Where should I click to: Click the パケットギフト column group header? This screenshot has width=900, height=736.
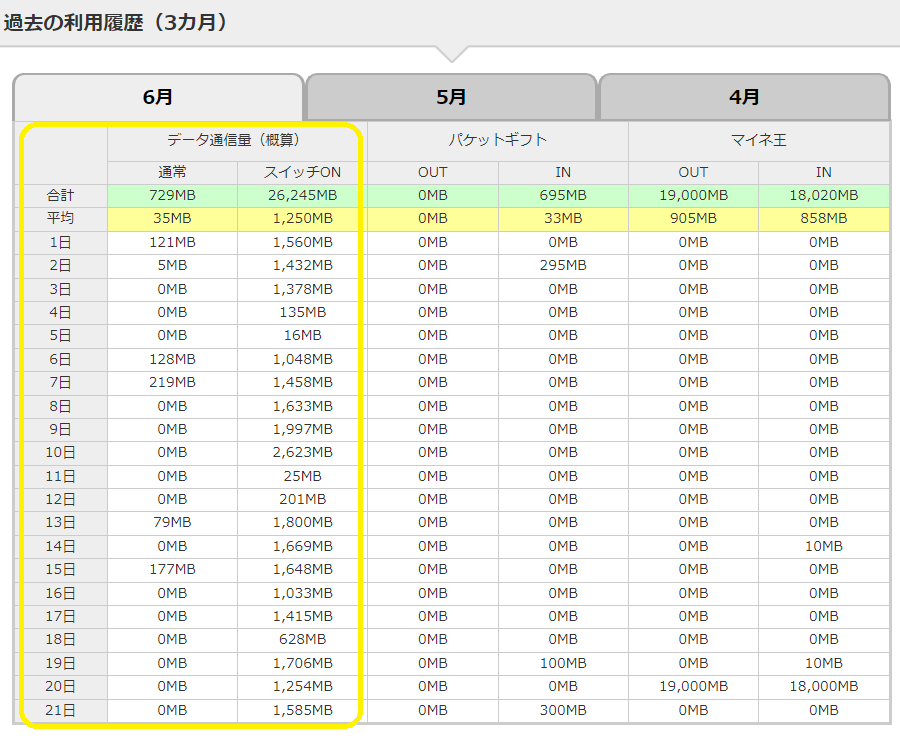pos(498,140)
